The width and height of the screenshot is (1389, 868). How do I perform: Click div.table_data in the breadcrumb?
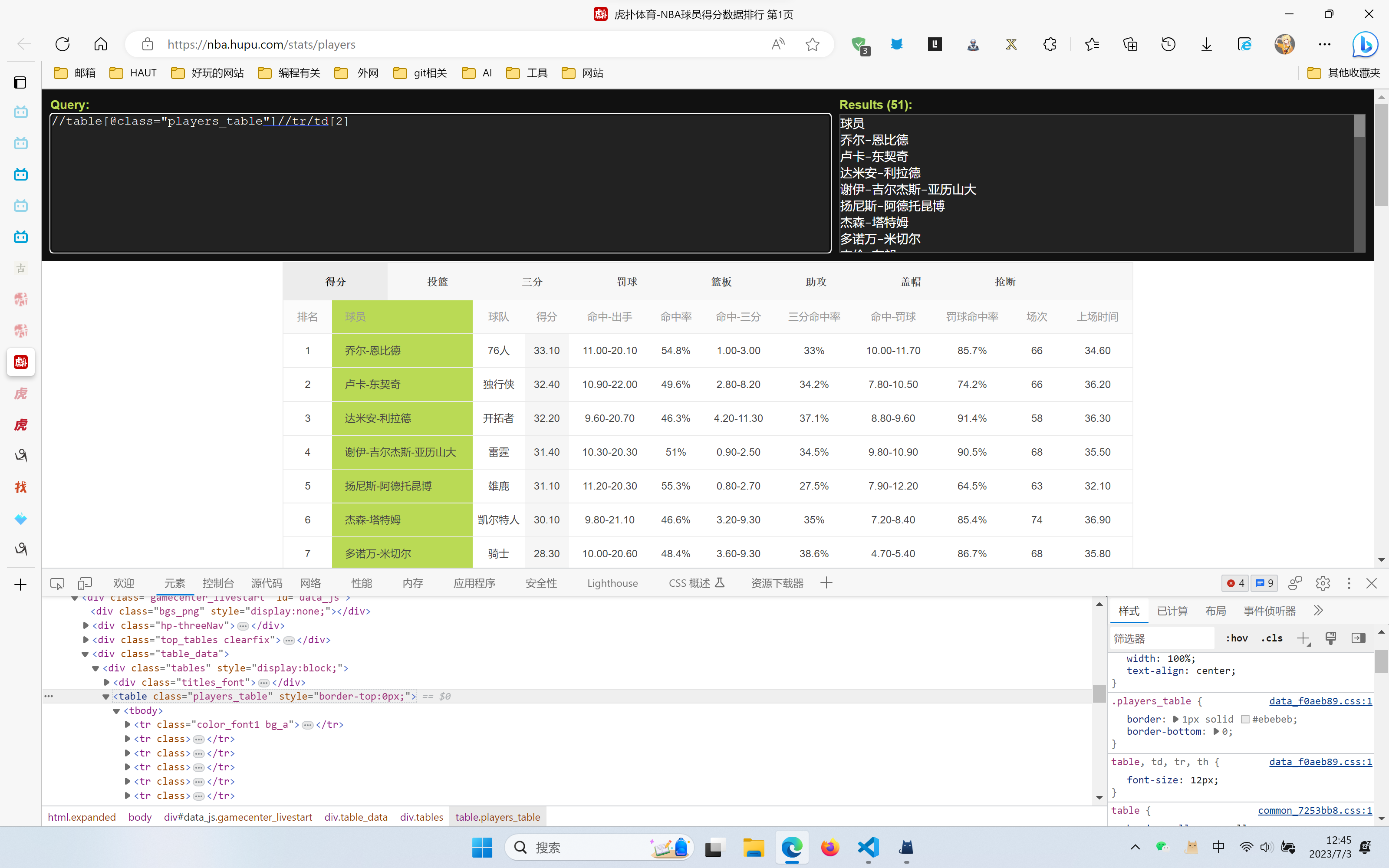(355, 817)
